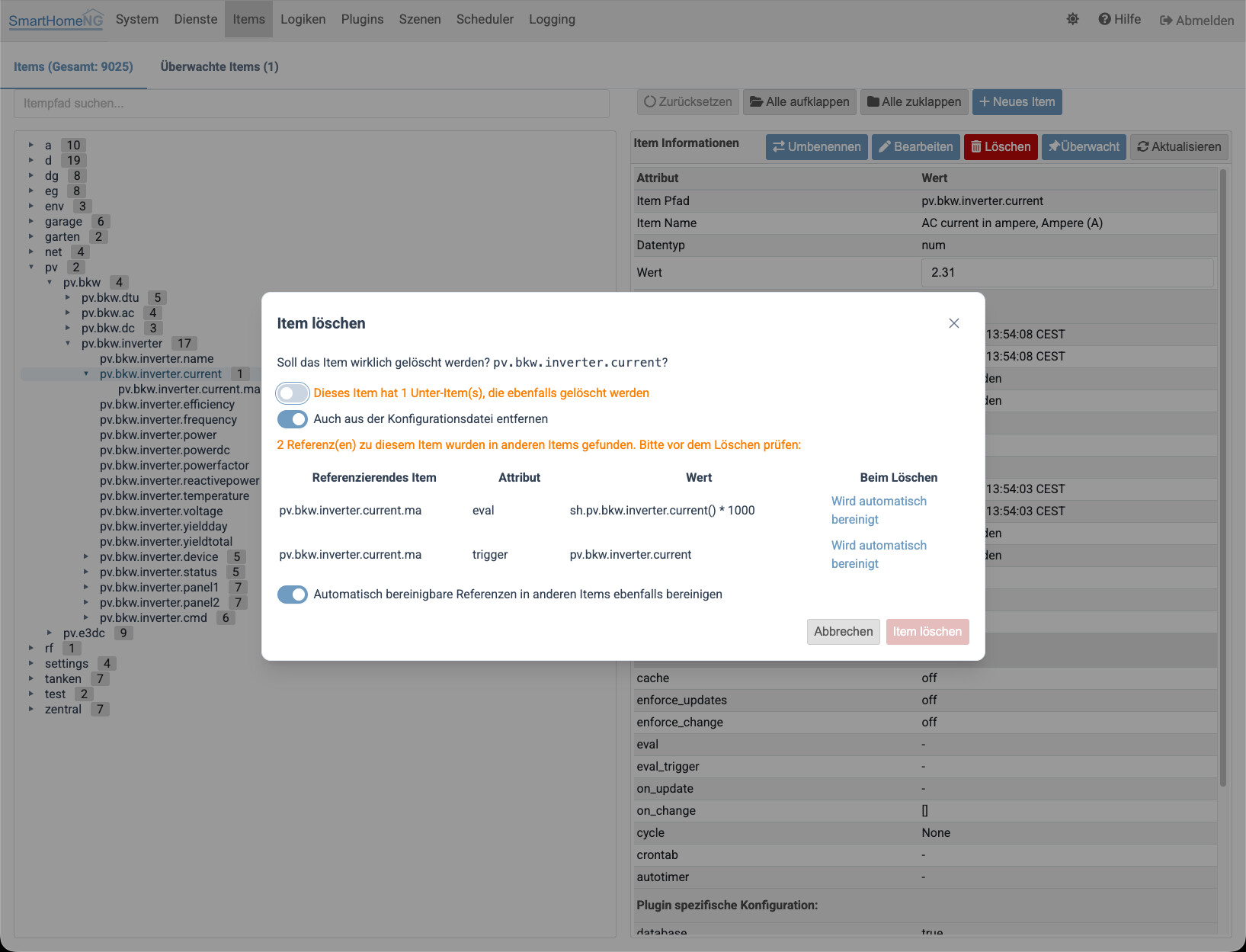The height and width of the screenshot is (952, 1246).
Task: Close the Item löschen dialog
Action: click(953, 323)
